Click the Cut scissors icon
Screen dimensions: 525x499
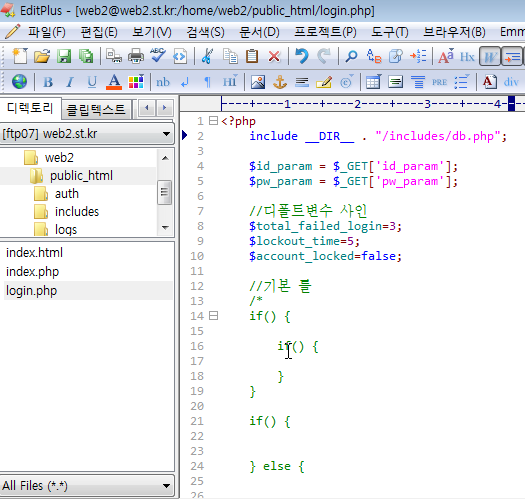pyautogui.click(x=207, y=56)
